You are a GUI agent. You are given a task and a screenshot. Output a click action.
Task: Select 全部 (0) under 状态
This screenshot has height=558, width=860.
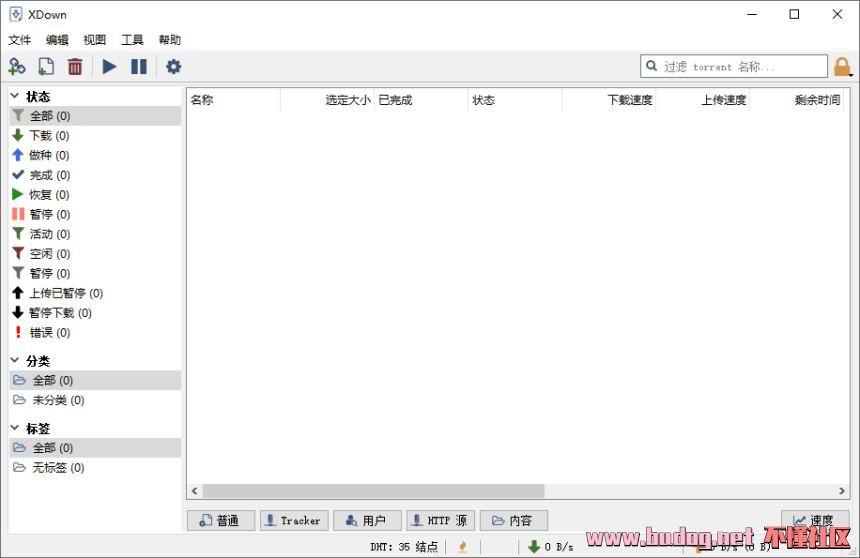95,116
